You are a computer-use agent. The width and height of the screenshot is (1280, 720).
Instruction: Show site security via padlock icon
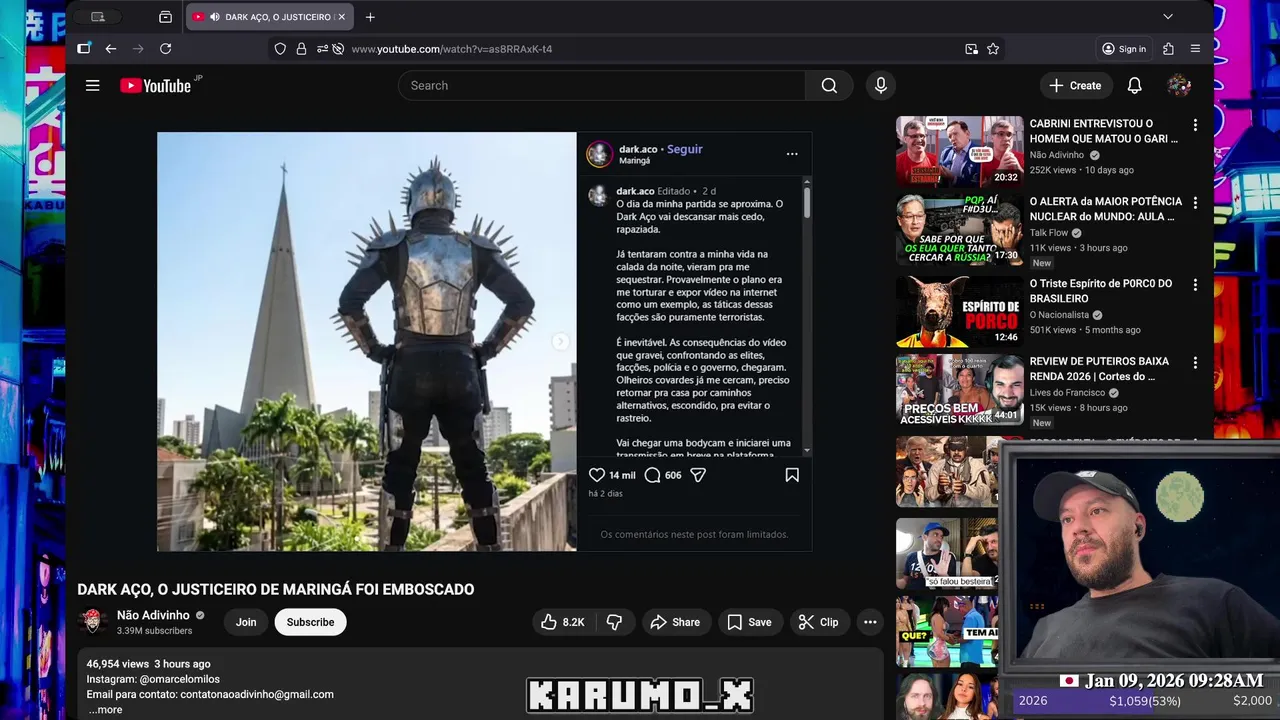301,49
